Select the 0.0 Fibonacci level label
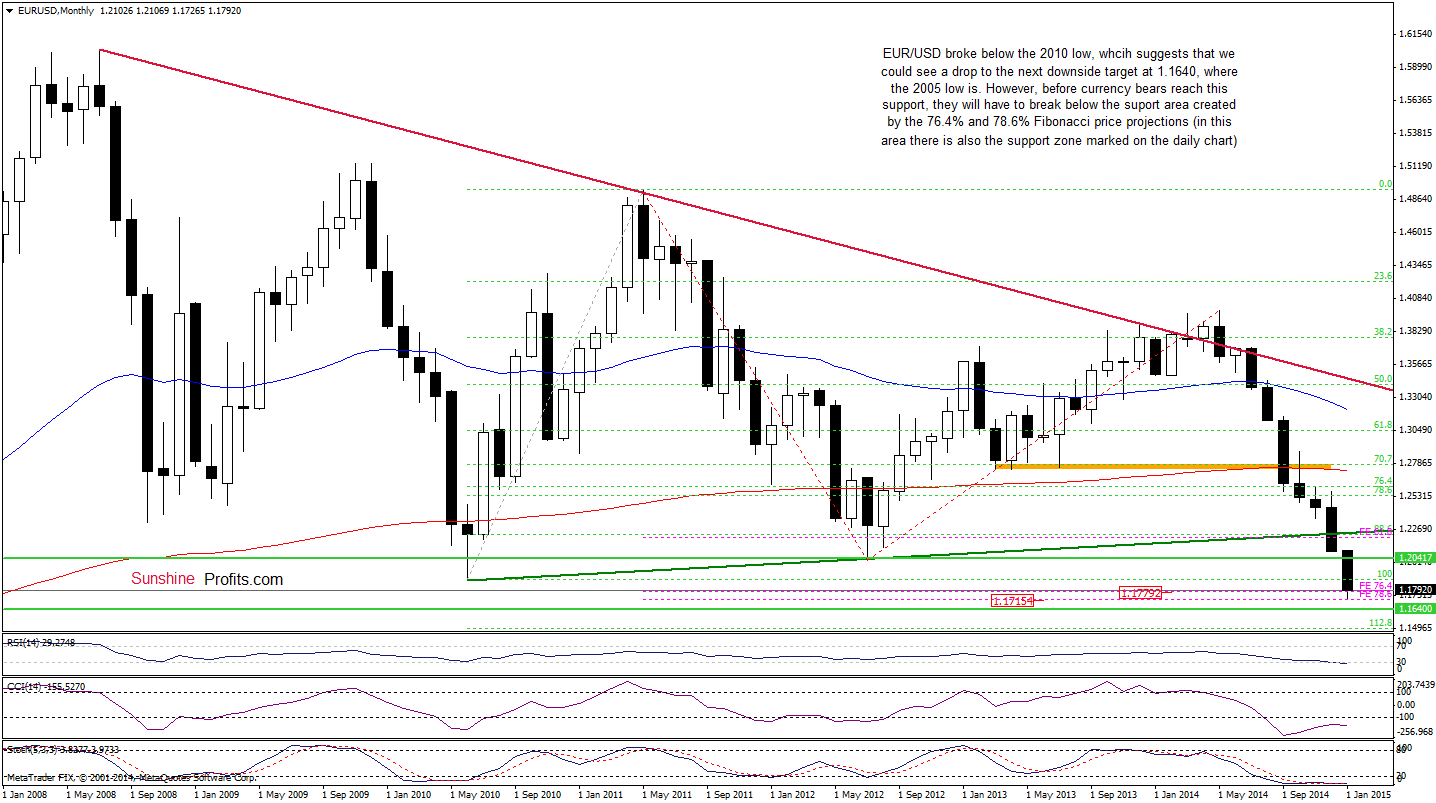Screen dimensions: 1436x803 (x=1386, y=184)
